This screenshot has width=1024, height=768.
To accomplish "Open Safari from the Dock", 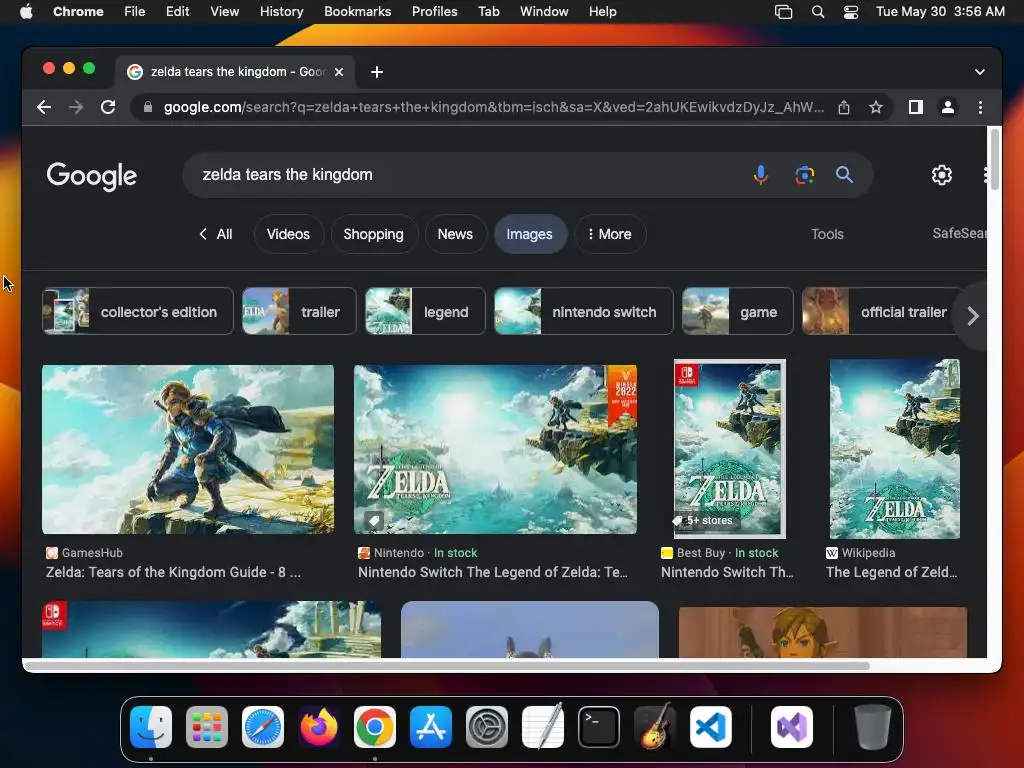I will (x=263, y=727).
